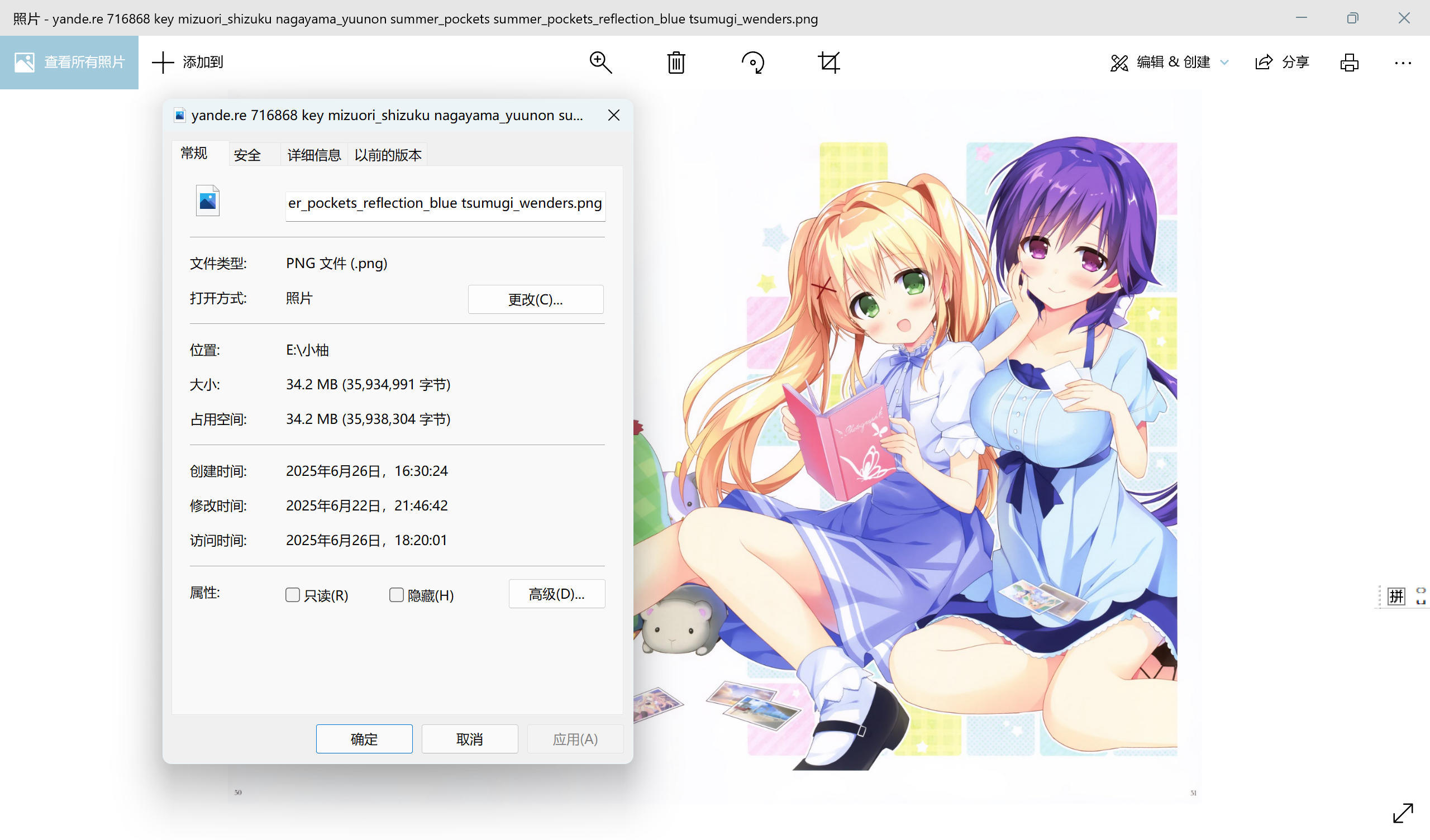Image resolution: width=1430 pixels, height=840 pixels.
Task: Restore down the Photos window
Action: 1352,18
